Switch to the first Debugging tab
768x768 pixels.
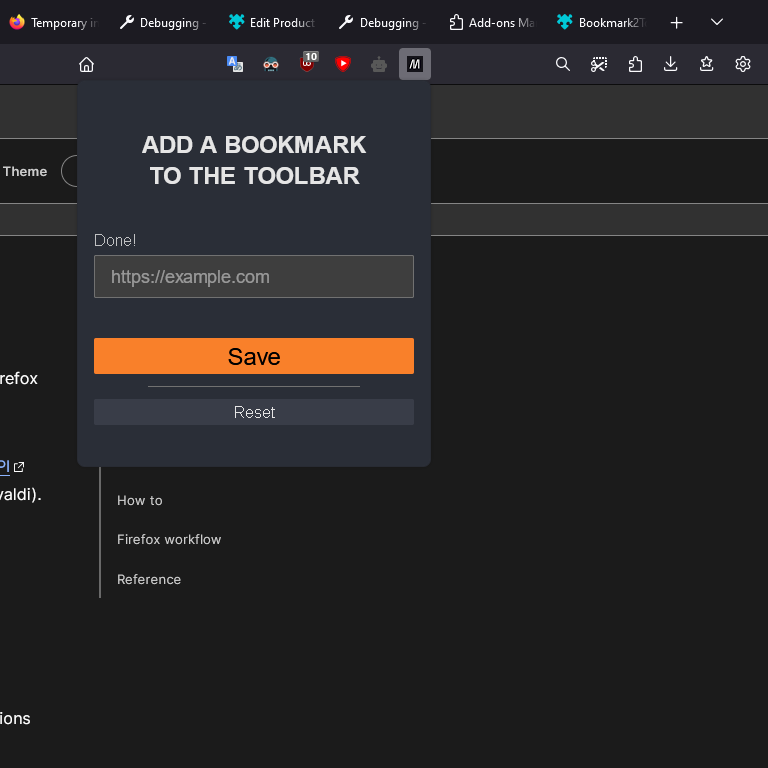pos(163,23)
